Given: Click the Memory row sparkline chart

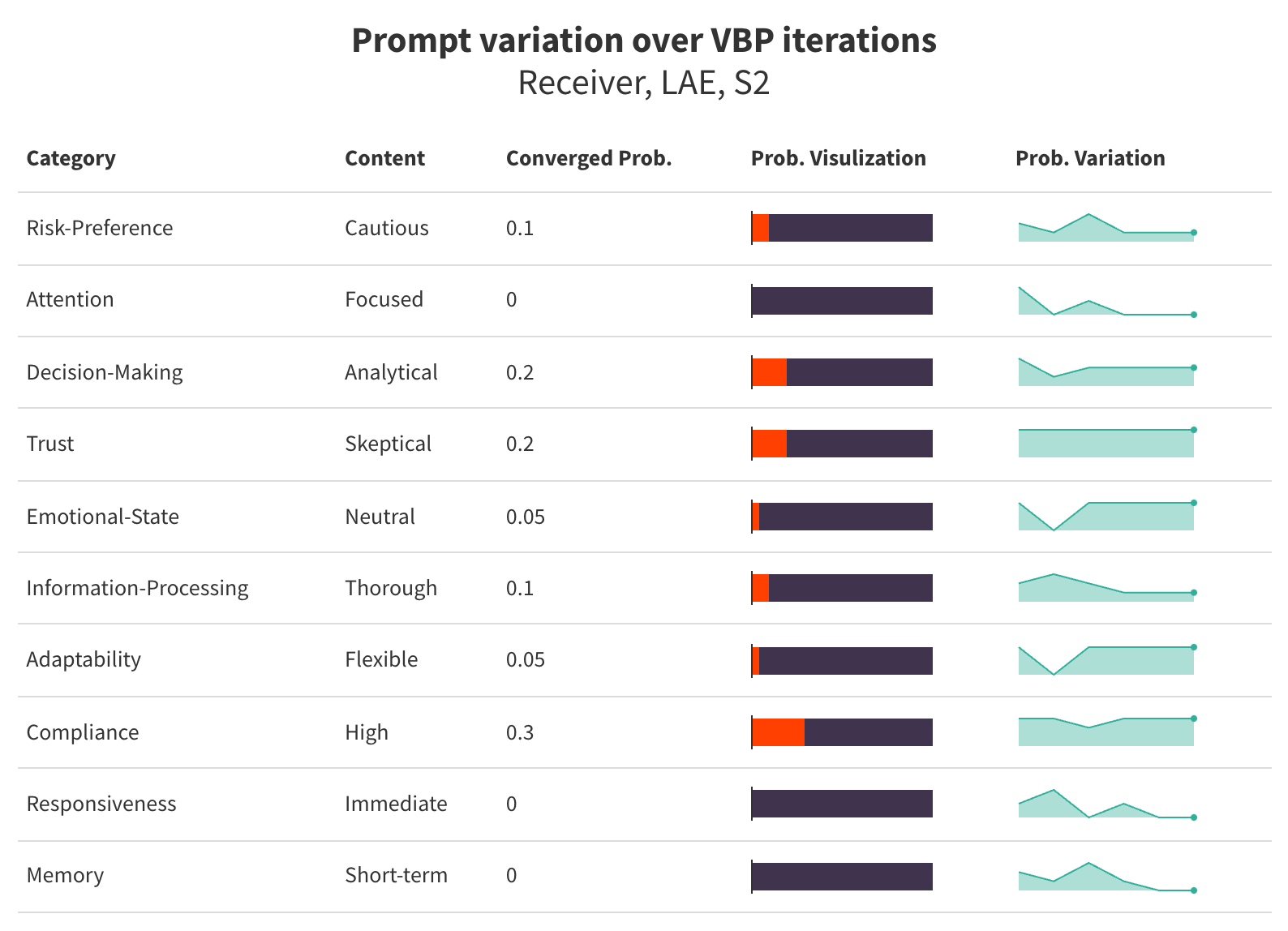Looking at the screenshot, I should (x=1106, y=877).
